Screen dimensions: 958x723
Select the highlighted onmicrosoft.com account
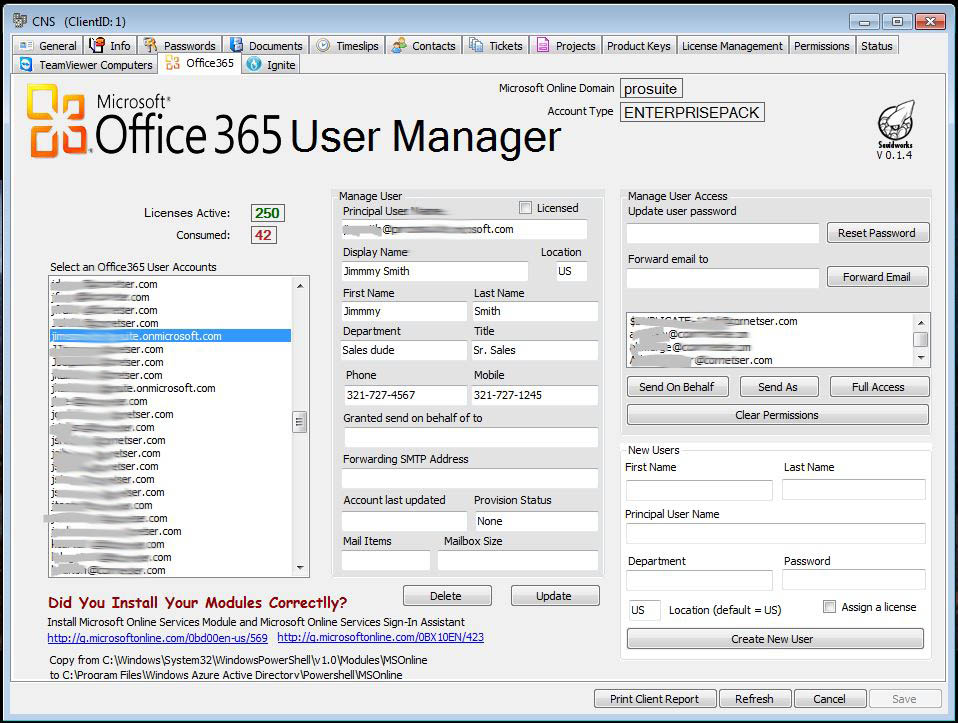pyautogui.click(x=170, y=336)
